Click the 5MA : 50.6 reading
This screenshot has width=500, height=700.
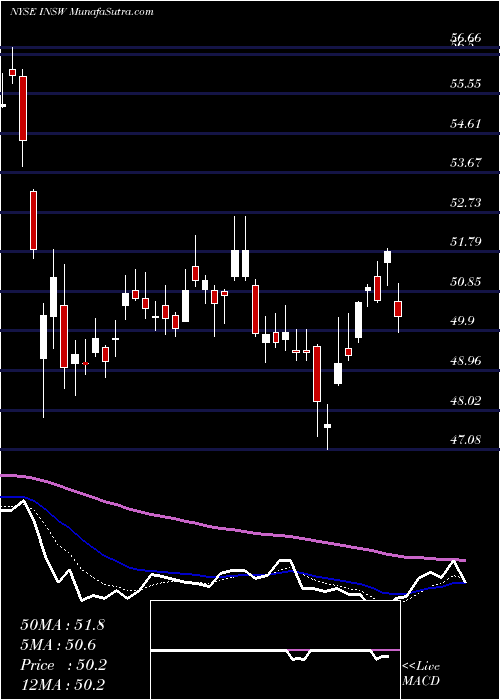coord(58,645)
